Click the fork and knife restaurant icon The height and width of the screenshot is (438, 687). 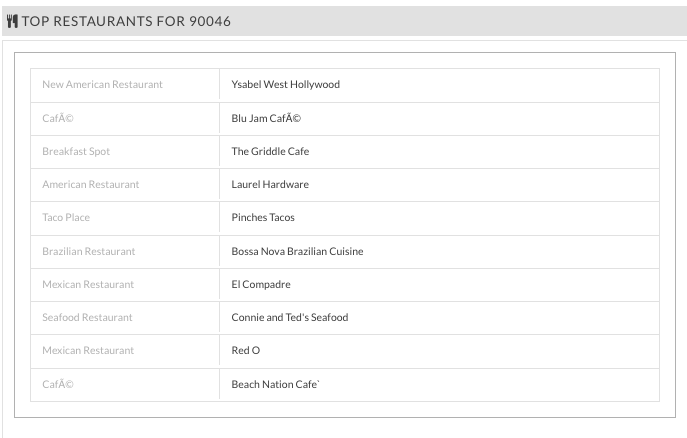tap(12, 21)
